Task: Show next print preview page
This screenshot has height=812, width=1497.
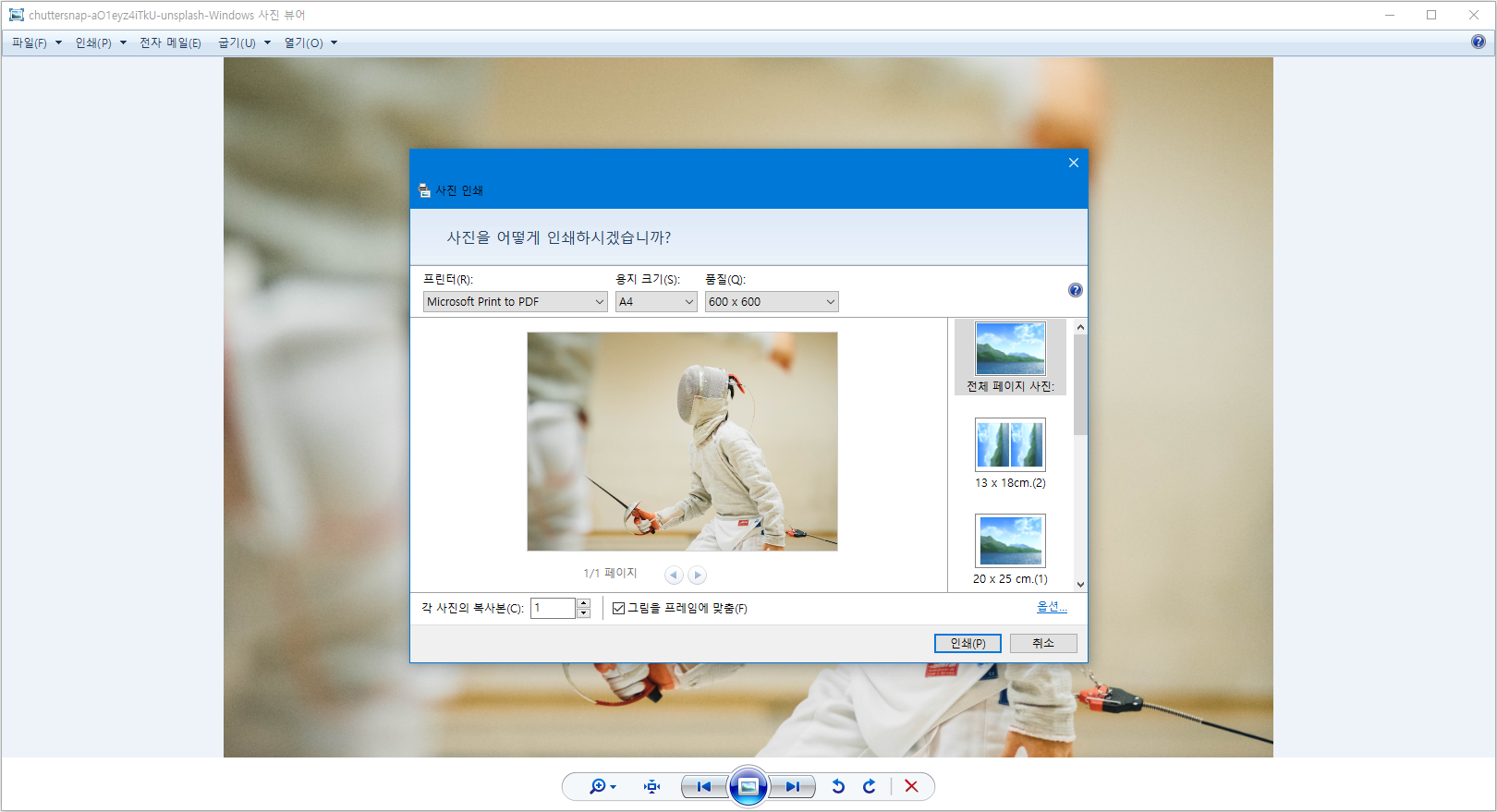Action: [698, 575]
